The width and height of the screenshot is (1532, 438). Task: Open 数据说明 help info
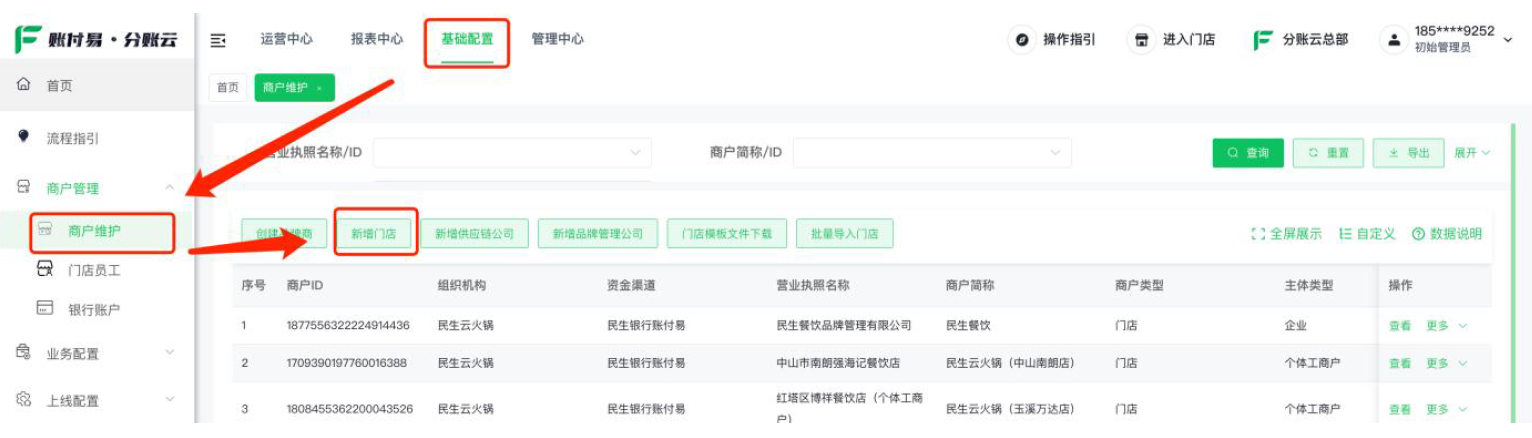[x=1446, y=234]
